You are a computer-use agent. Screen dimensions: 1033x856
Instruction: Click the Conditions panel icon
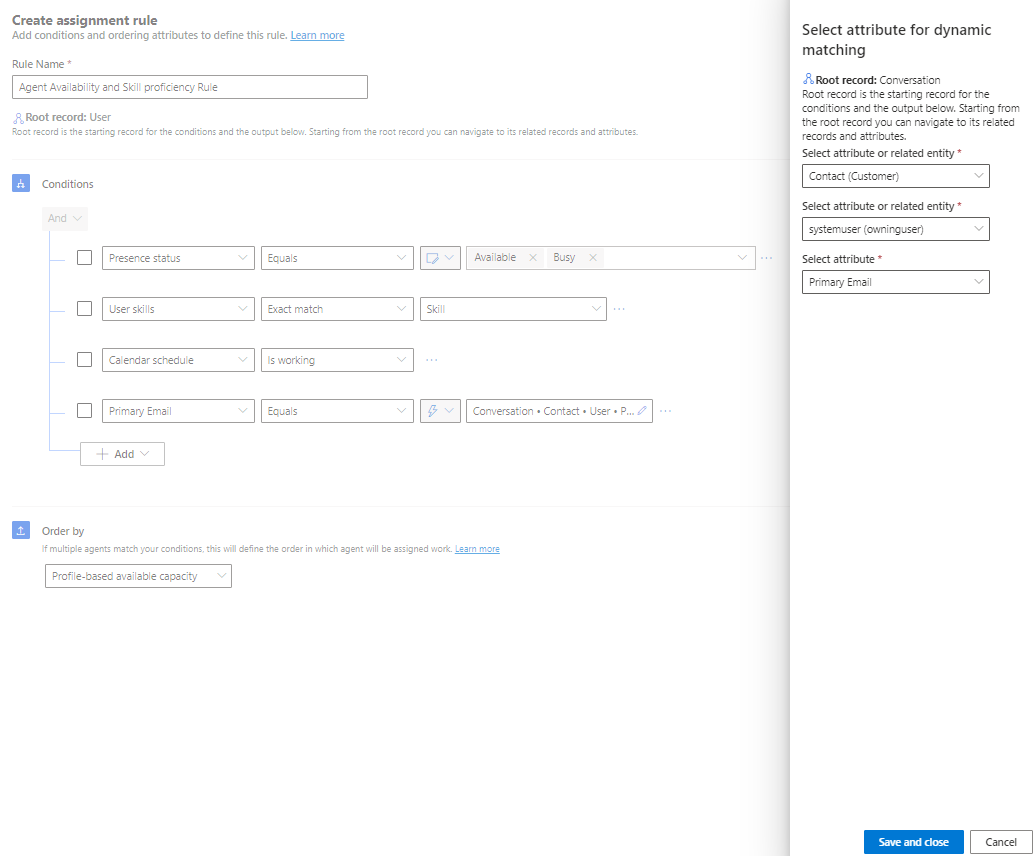[x=21, y=183]
